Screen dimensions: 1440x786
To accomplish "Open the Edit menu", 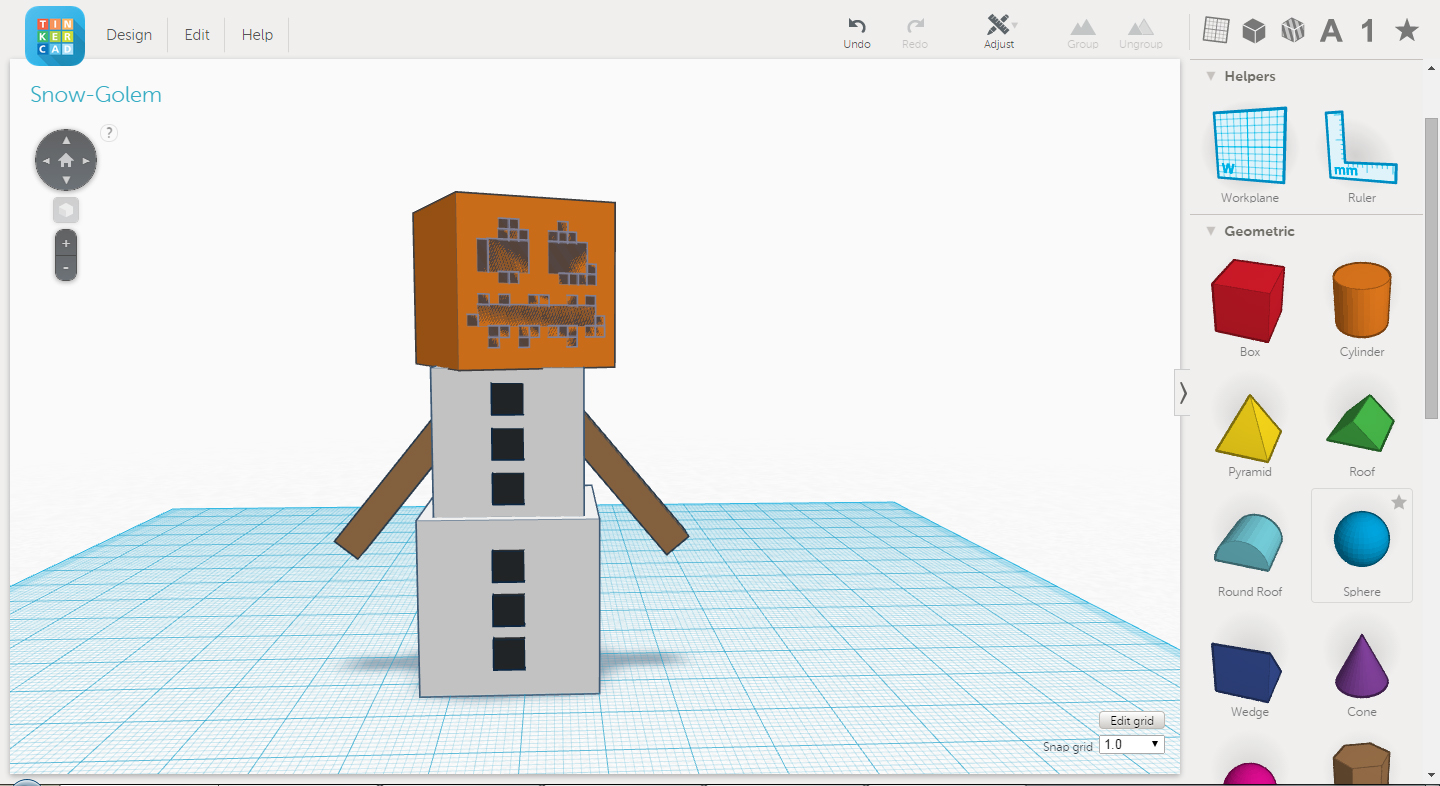I will point(197,35).
